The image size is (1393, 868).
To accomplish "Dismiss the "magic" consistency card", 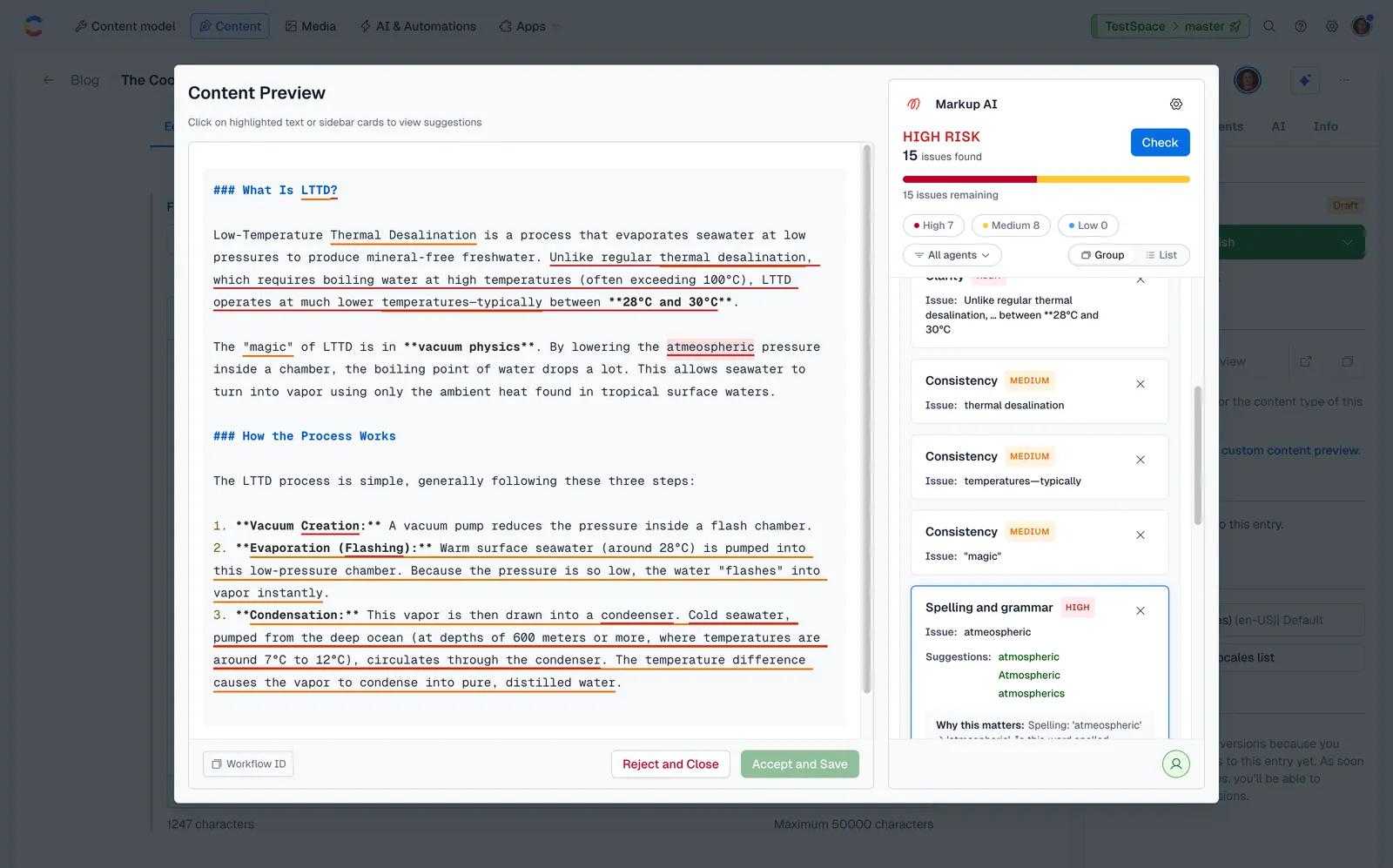I will (1140, 535).
